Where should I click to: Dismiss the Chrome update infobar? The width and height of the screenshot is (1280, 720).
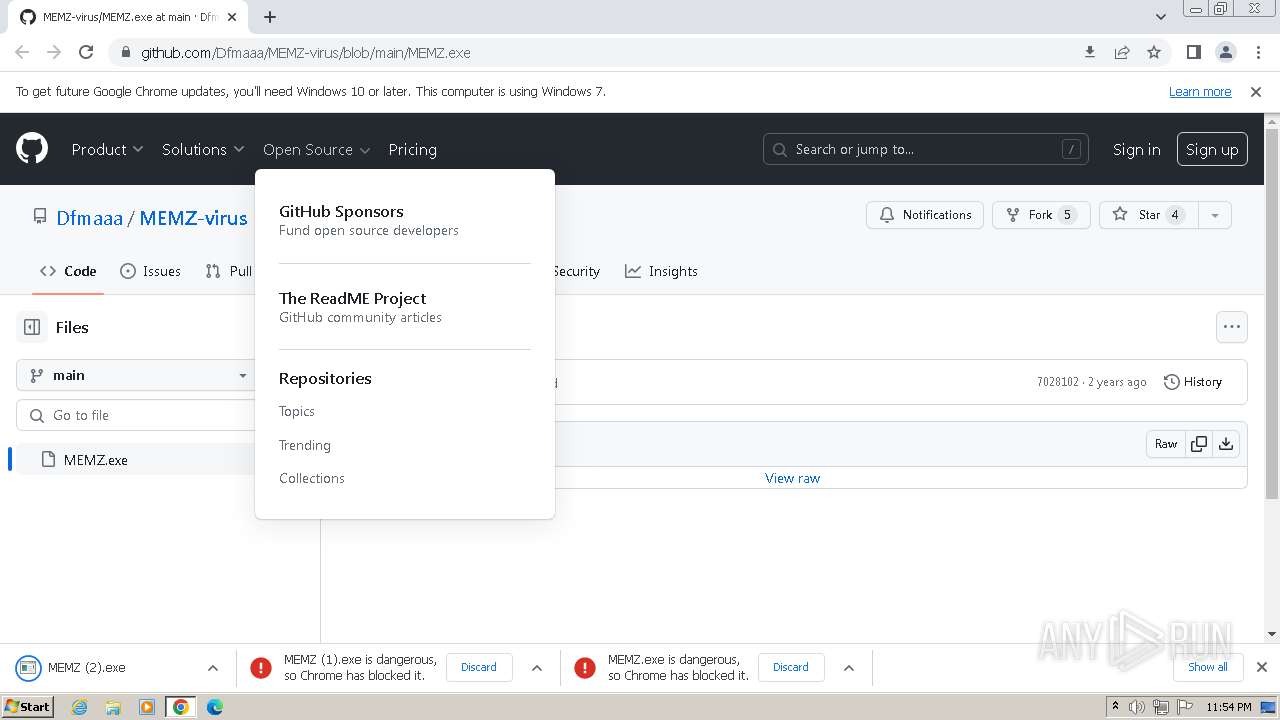1256,91
